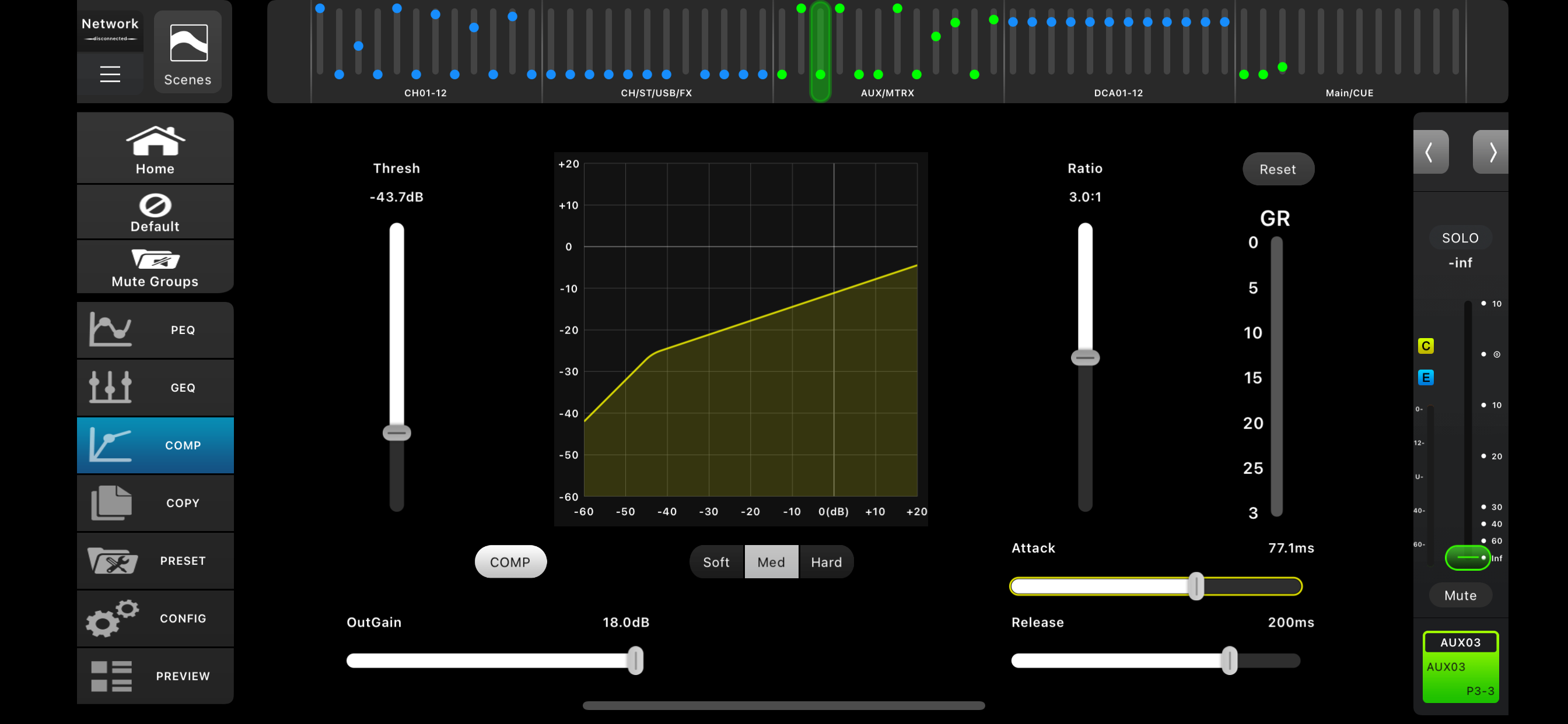Image resolution: width=1568 pixels, height=724 pixels.
Task: Click the COPY settings icon
Action: point(155,503)
